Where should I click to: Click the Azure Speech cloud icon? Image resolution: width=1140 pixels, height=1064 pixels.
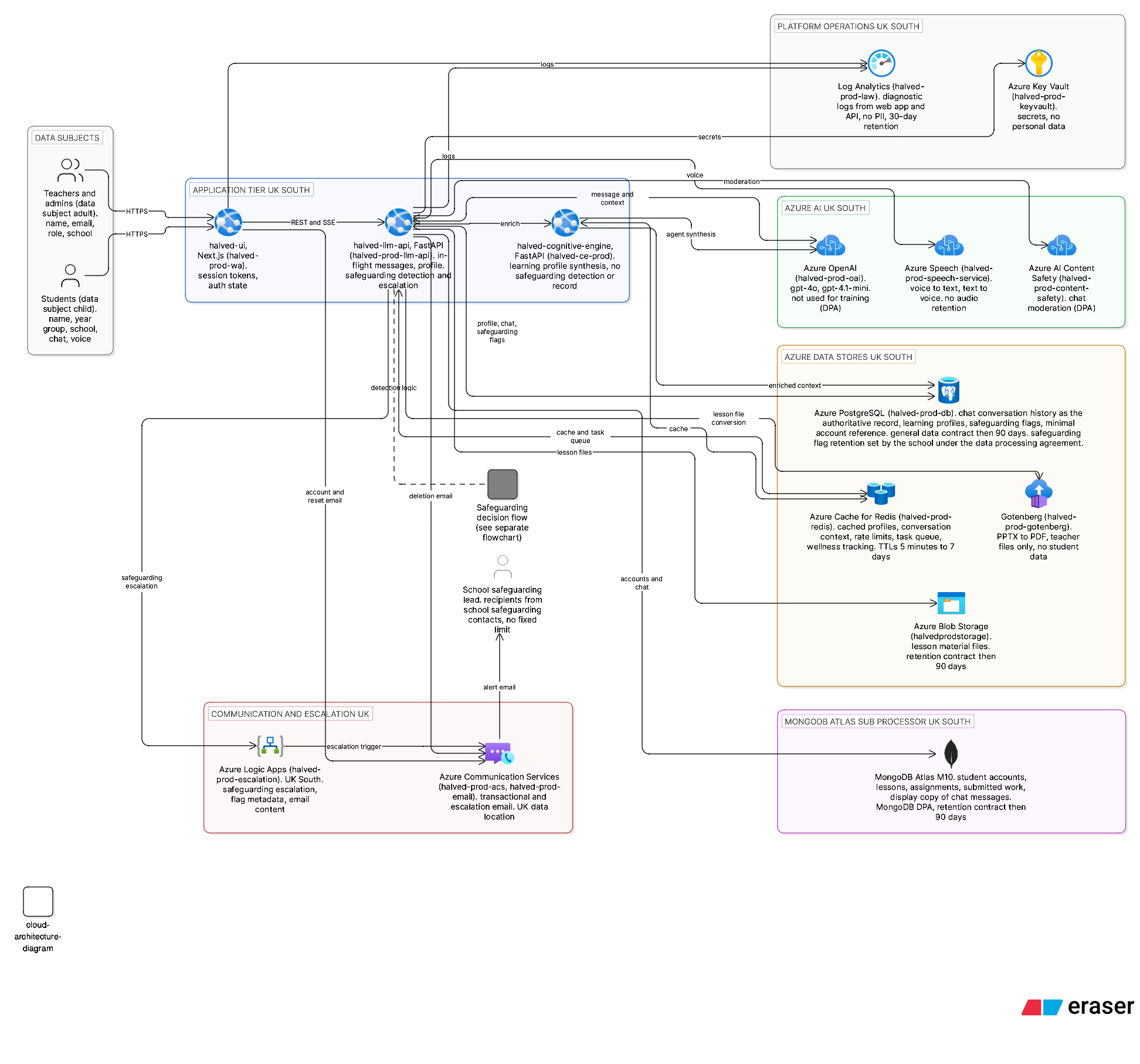(949, 245)
